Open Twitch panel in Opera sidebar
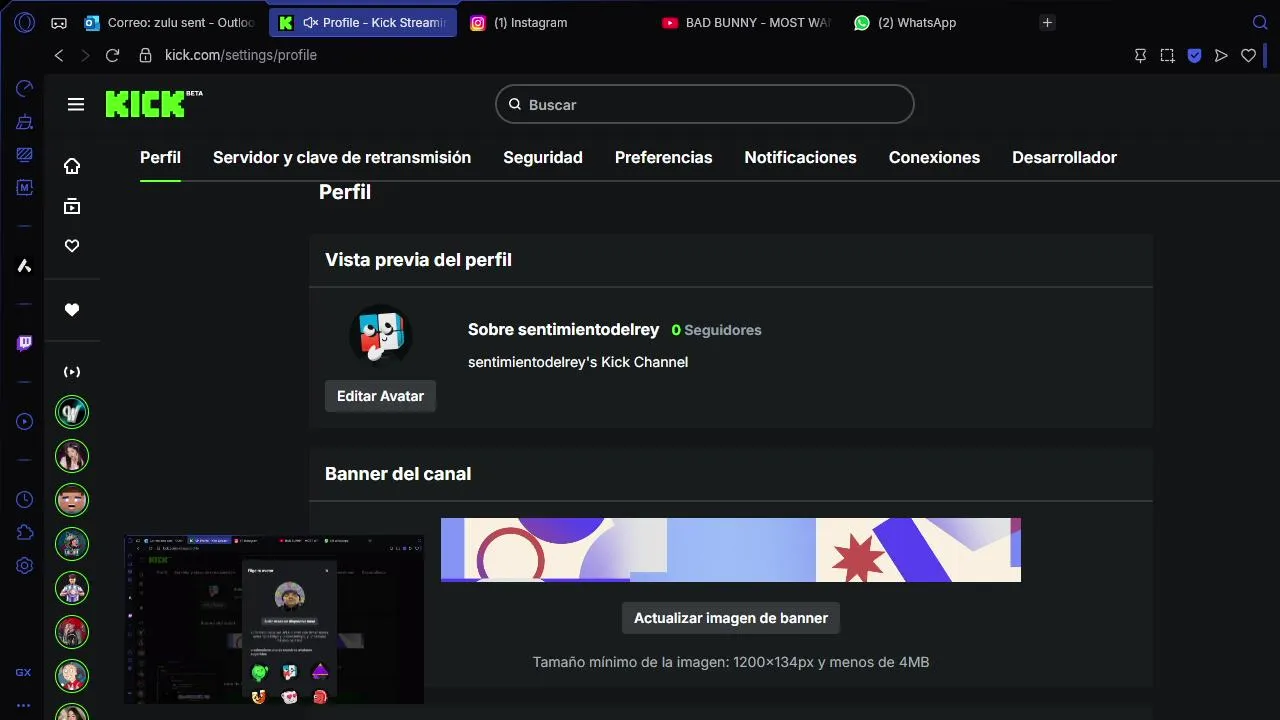This screenshot has height=720, width=1280. 25,343
